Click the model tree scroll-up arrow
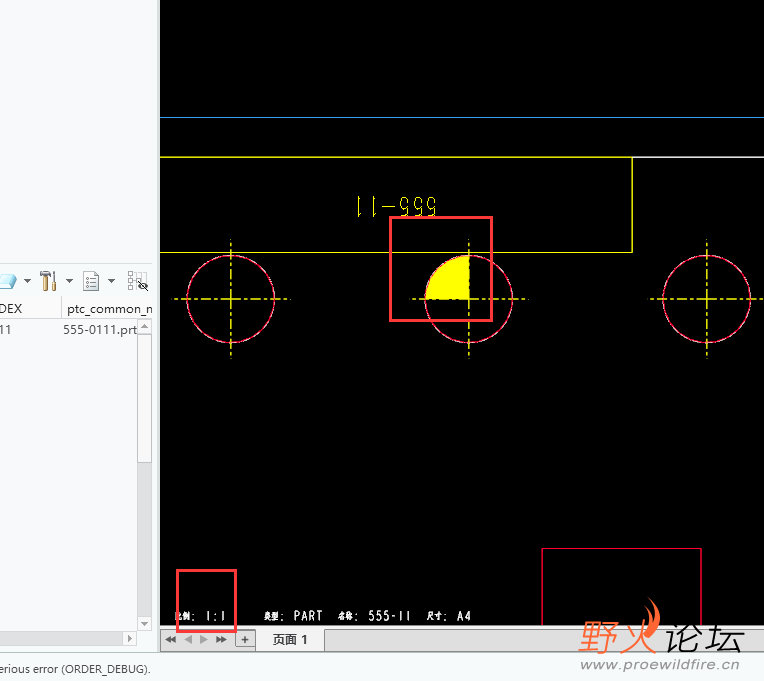 145,326
